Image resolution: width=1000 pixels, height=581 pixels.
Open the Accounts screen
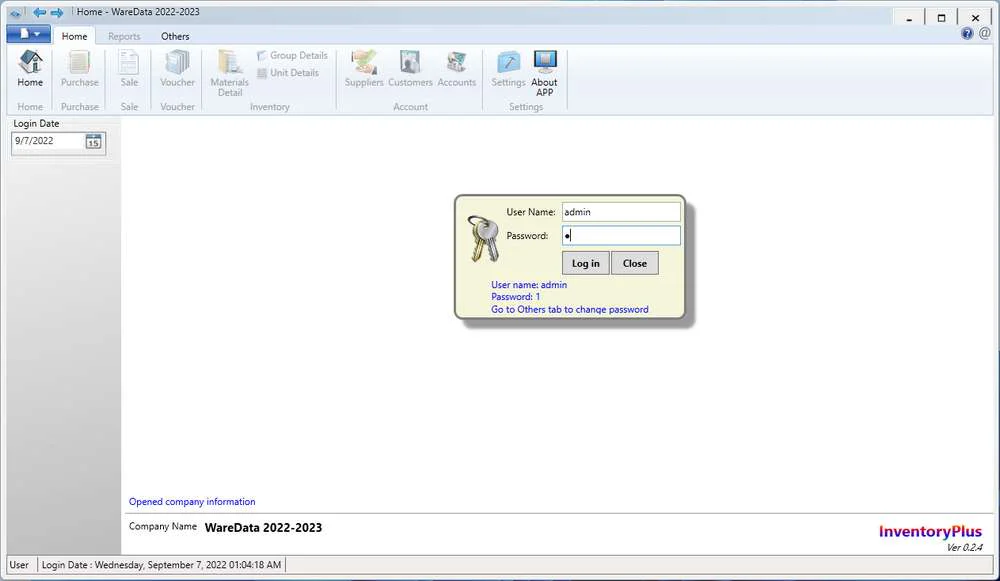coord(457,68)
